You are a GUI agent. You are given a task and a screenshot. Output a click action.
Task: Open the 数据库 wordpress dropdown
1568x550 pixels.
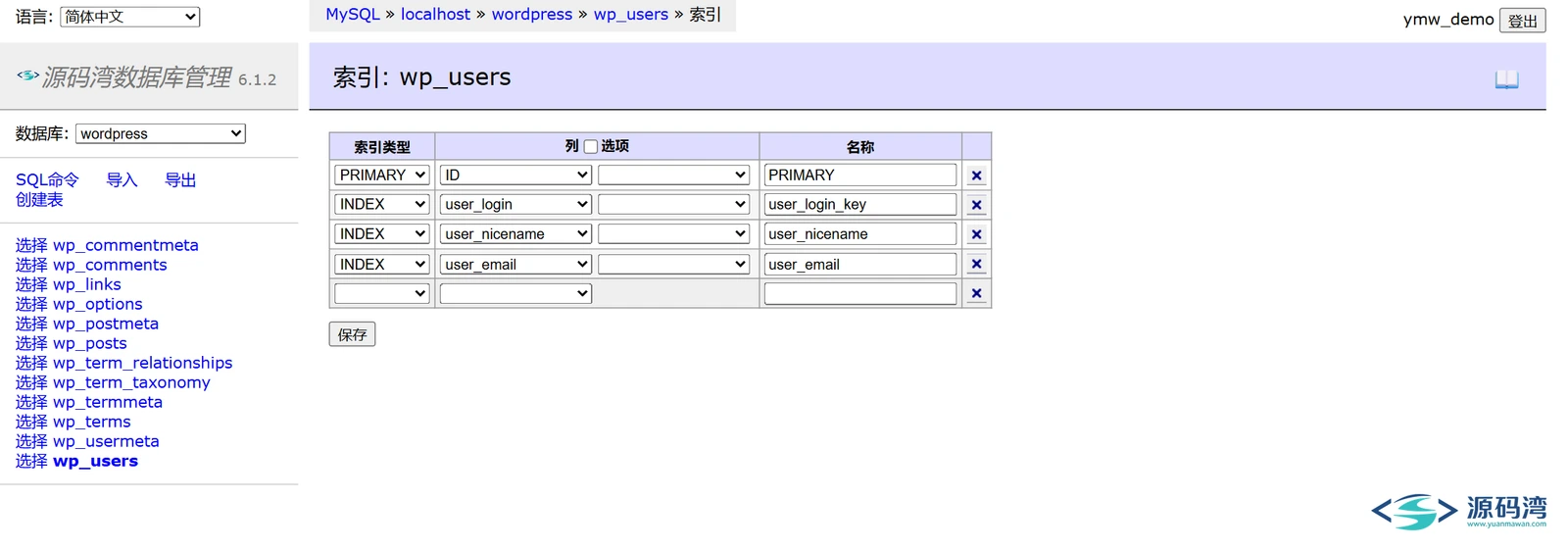pyautogui.click(x=161, y=133)
